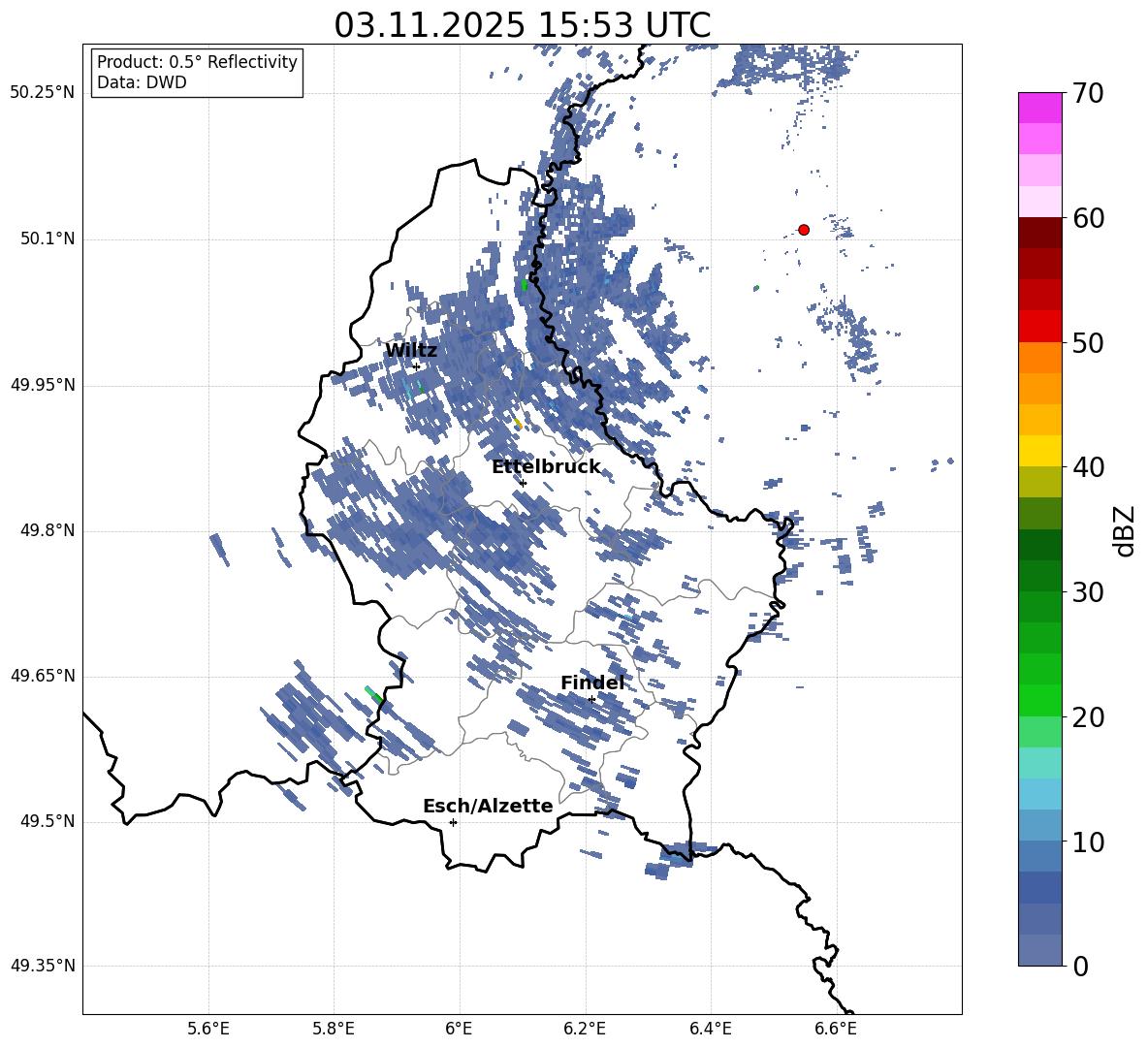Click colorbar tick value 30
This screenshot has height=1048, width=1148.
pyautogui.click(x=1088, y=592)
